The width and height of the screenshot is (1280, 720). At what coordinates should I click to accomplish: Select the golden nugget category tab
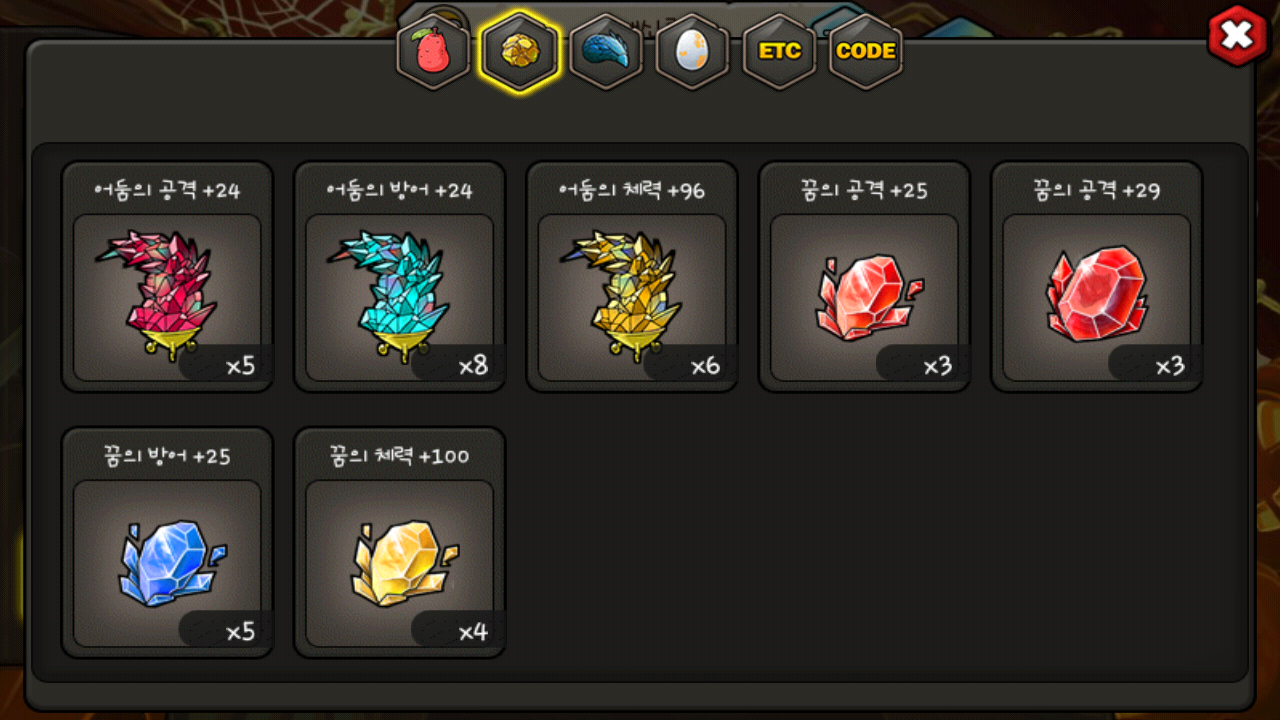click(x=519, y=52)
